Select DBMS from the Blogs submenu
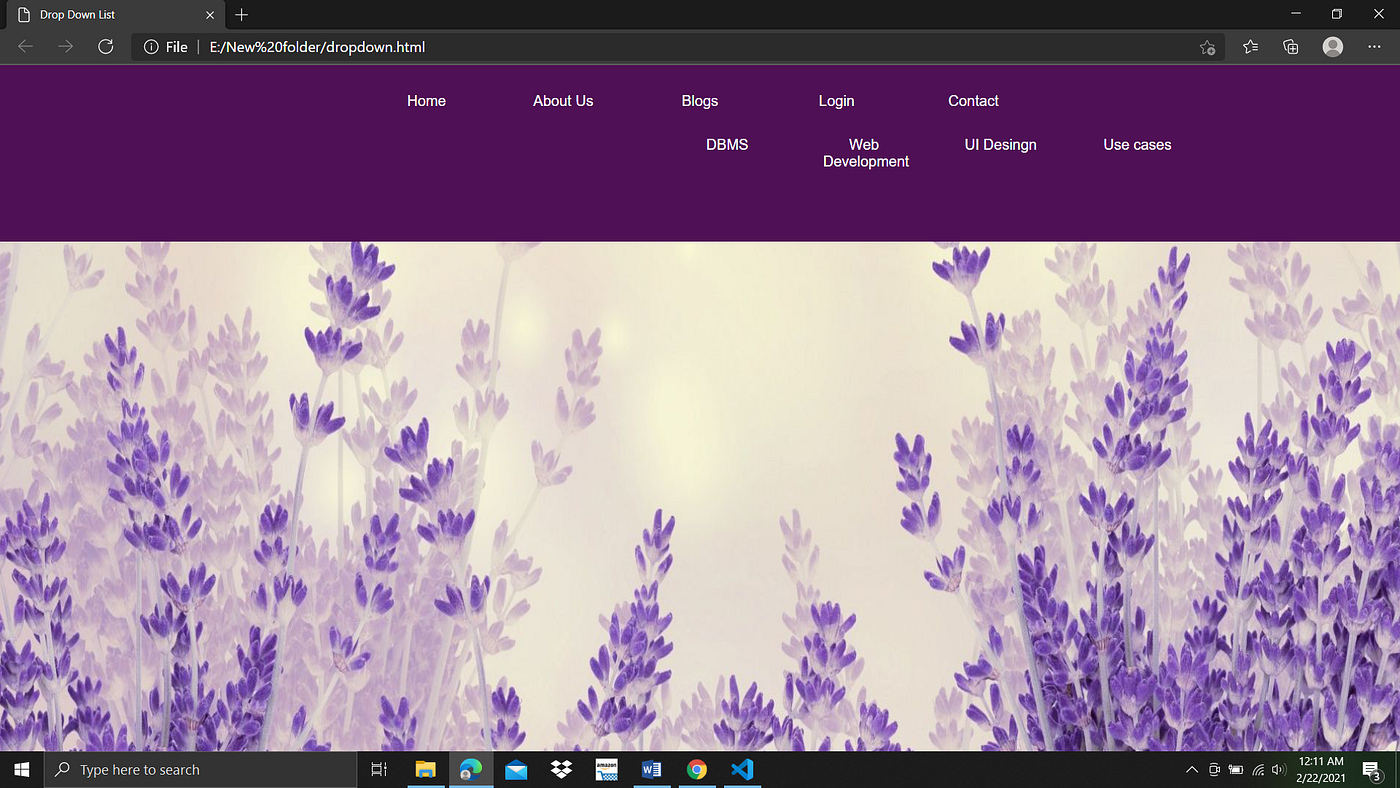The image size is (1400, 788). [727, 145]
